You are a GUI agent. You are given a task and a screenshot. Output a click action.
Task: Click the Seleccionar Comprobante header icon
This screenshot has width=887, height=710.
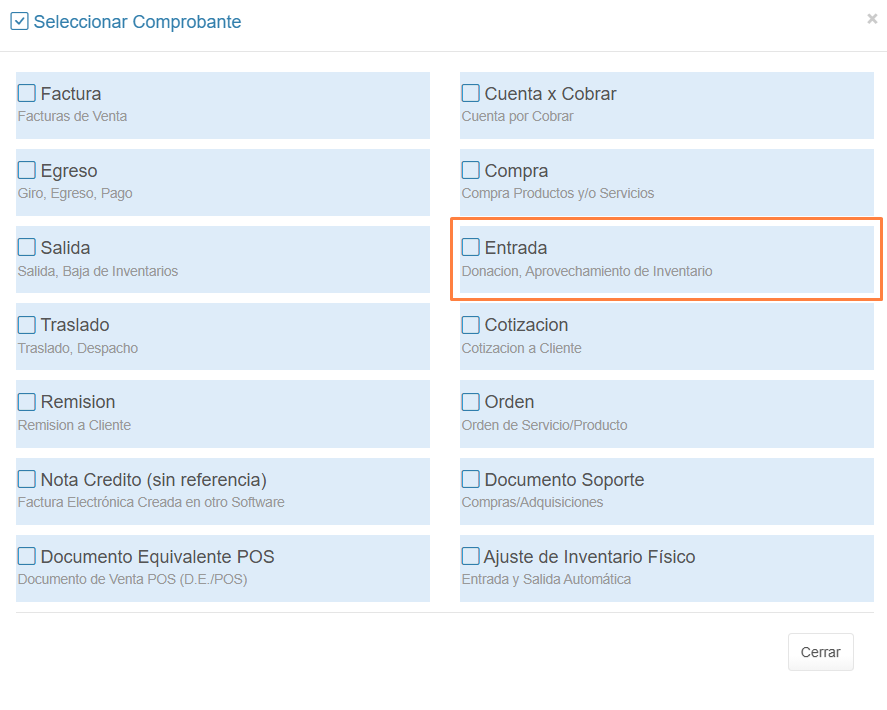(x=19, y=21)
